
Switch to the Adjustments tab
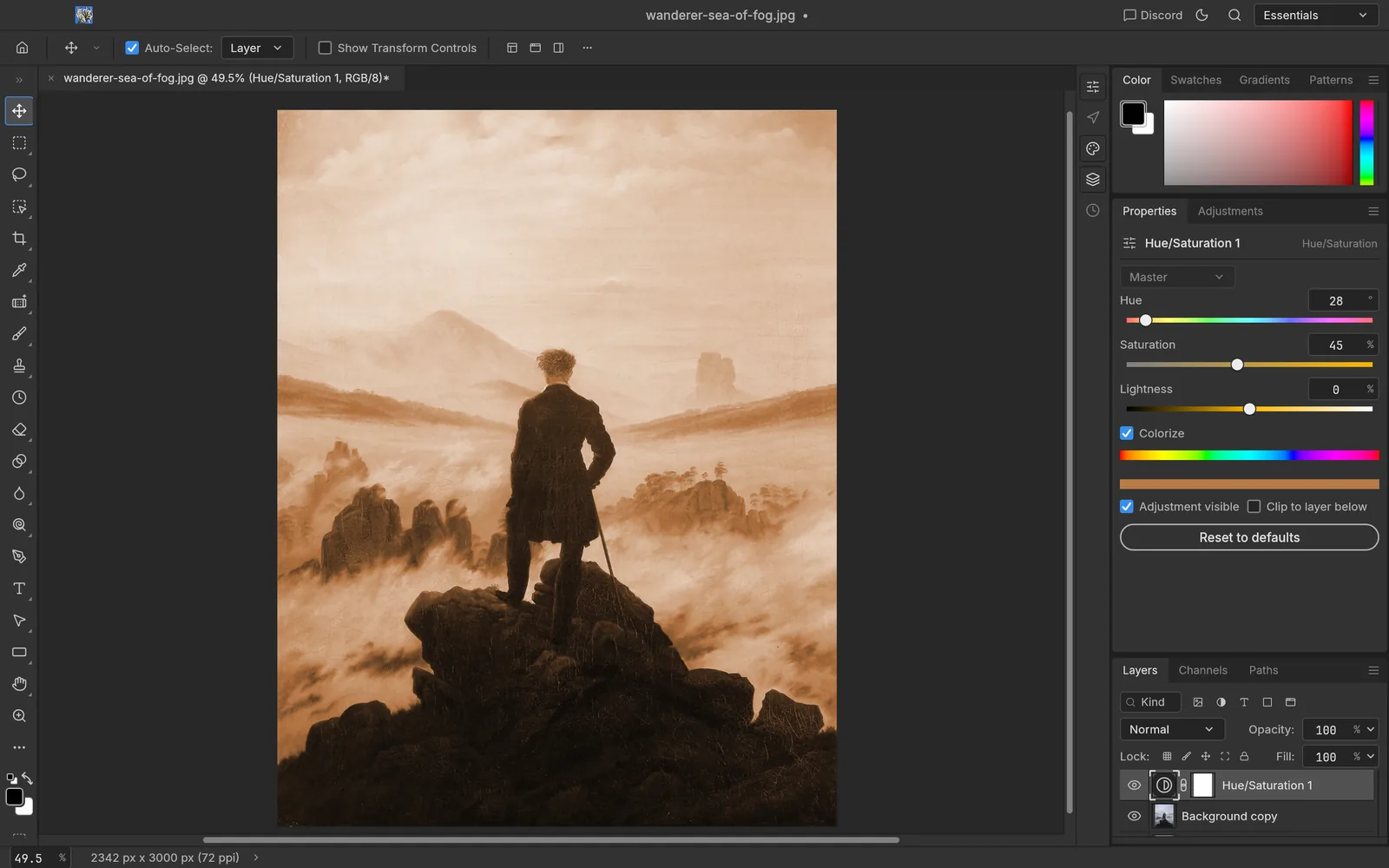pyautogui.click(x=1230, y=211)
